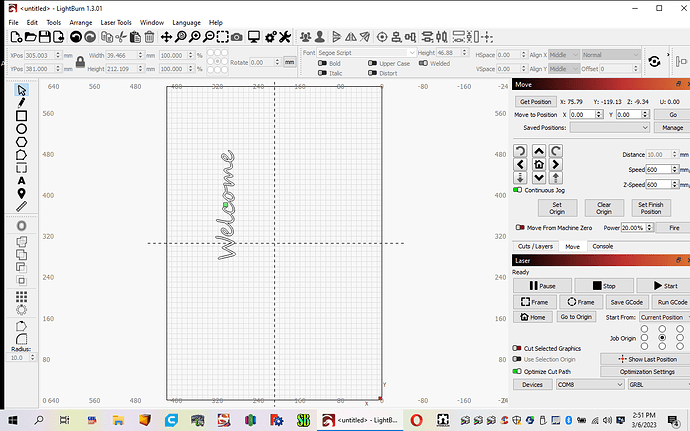Toggle the aspect ratio lock icon

click(80, 62)
